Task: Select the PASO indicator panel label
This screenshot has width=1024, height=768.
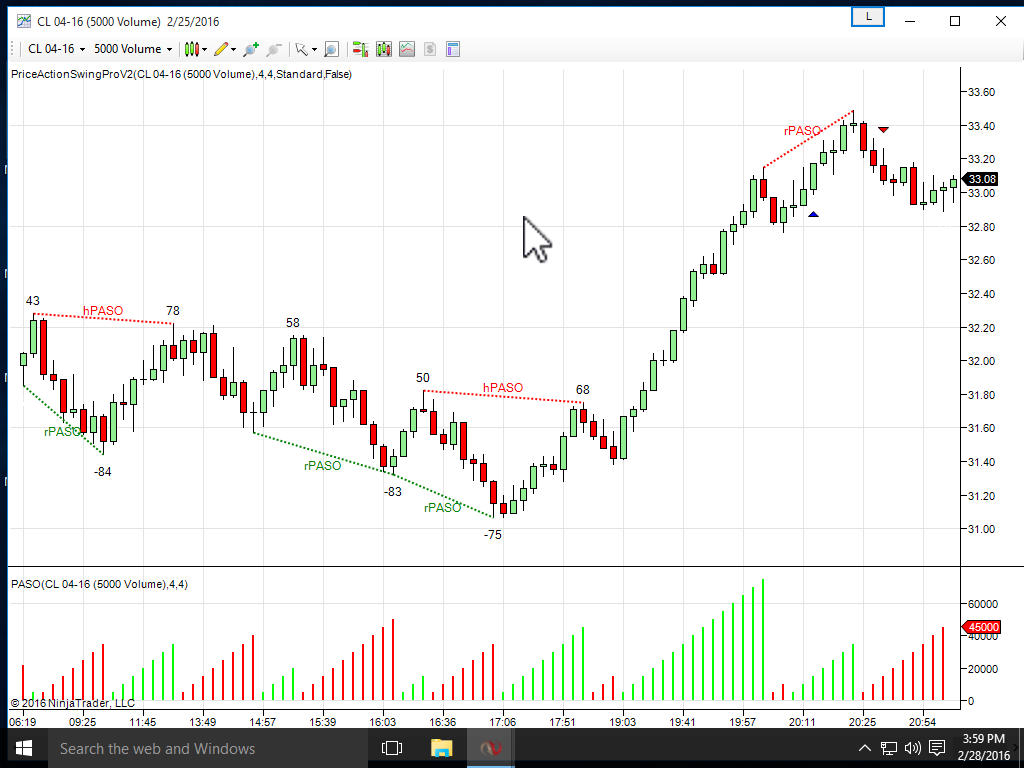Action: tap(99, 584)
